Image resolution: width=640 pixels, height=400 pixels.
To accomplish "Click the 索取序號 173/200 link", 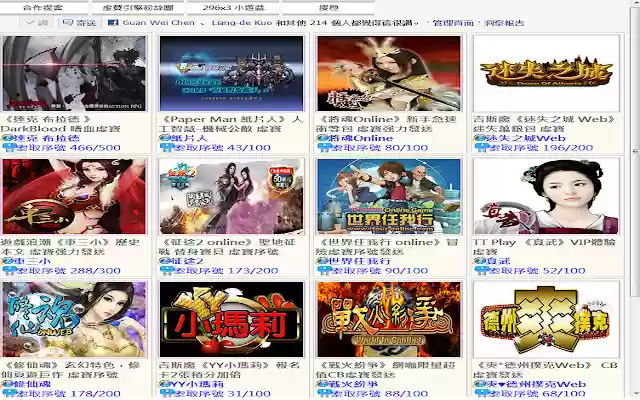I will (x=226, y=271).
